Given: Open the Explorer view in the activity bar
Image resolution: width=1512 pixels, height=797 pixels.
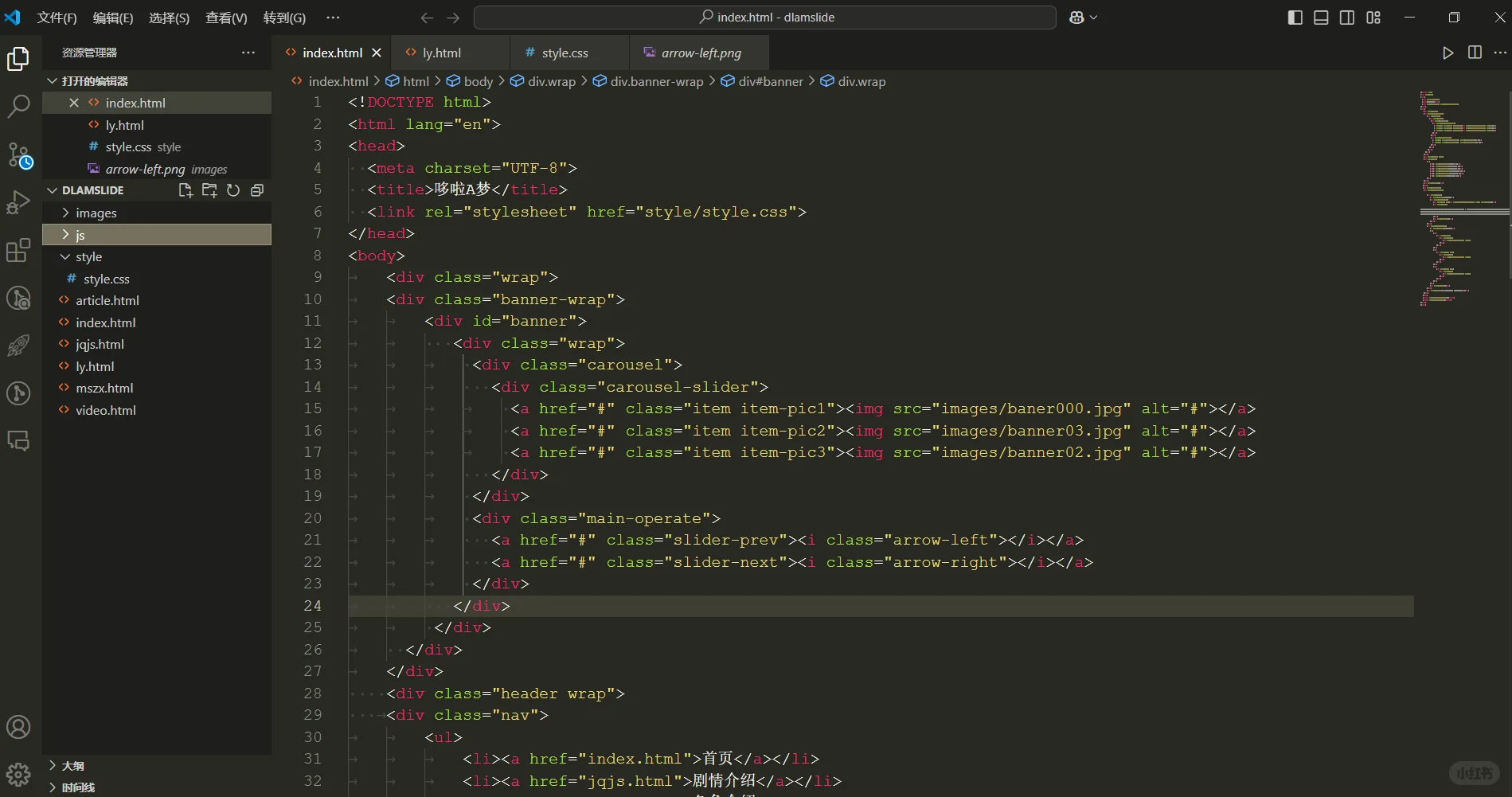Looking at the screenshot, I should coord(18,59).
